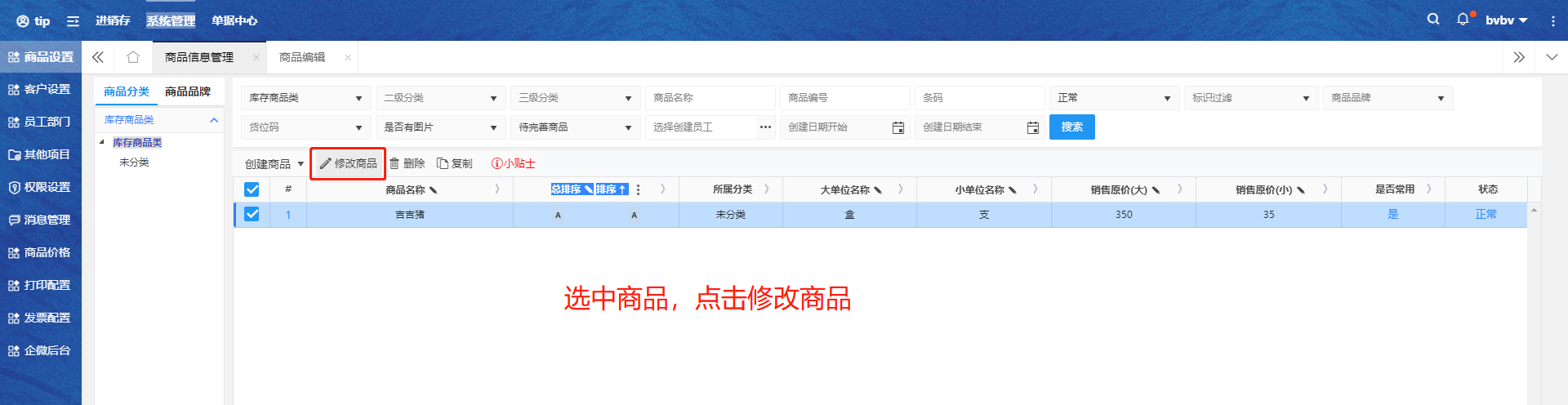Click the 商品名称 search input field
This screenshot has width=1568, height=405.
[x=710, y=98]
